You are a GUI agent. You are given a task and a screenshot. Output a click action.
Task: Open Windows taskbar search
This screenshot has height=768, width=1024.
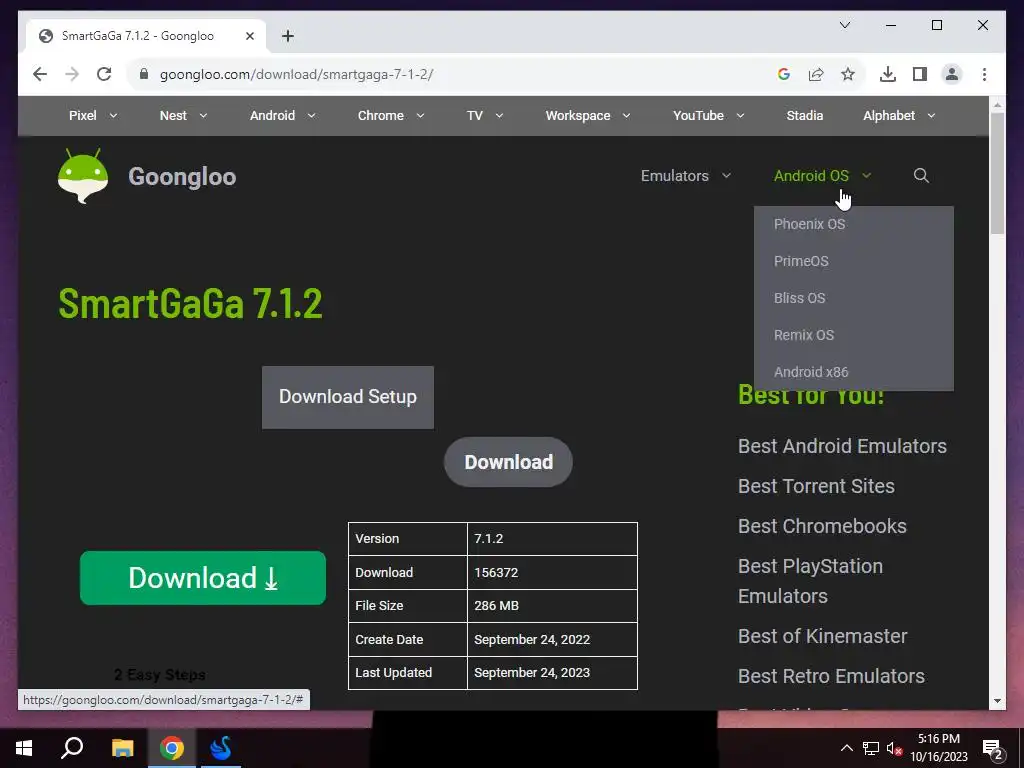[72, 748]
